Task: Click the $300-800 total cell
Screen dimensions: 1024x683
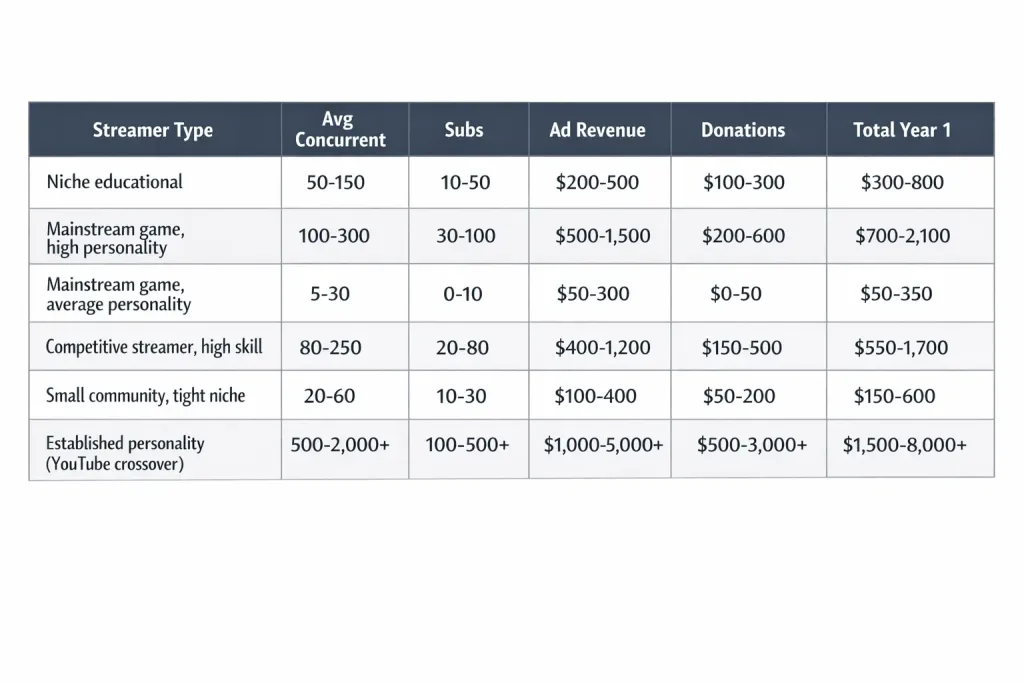Action: pos(902,183)
